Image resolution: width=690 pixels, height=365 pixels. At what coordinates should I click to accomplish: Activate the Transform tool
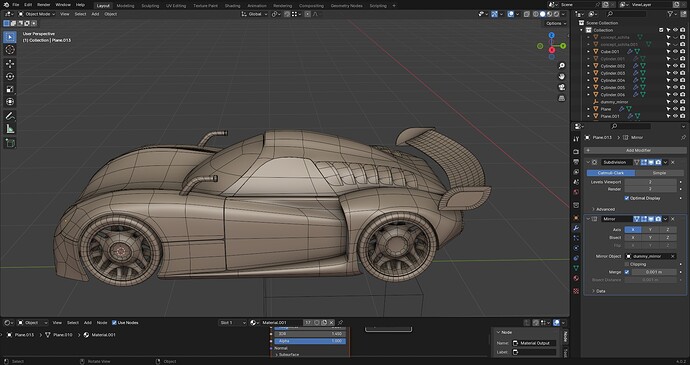point(10,102)
